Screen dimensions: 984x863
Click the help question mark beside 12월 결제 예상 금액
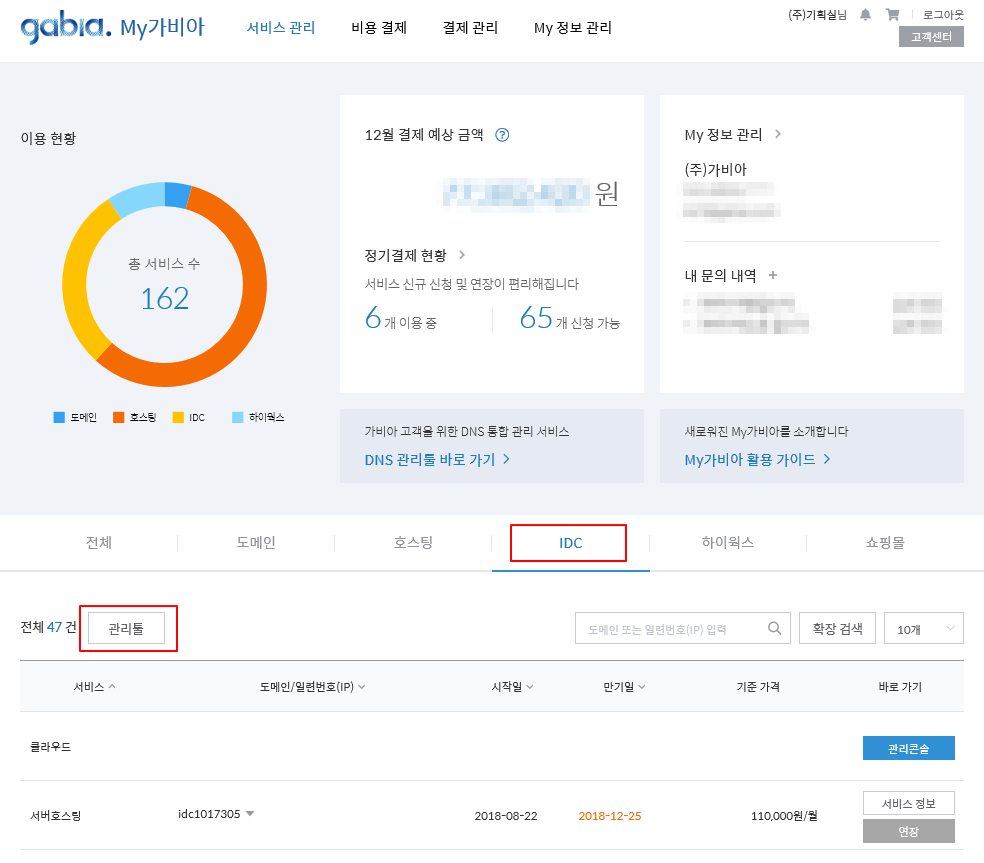tap(502, 135)
